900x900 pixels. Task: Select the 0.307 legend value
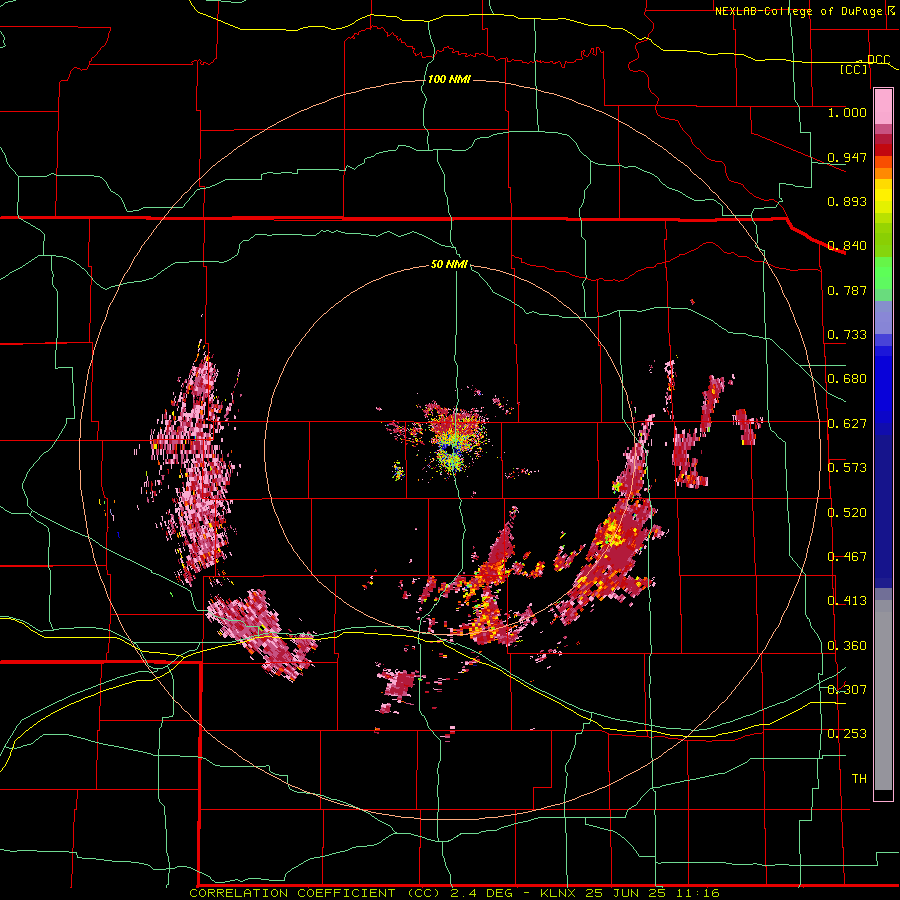pyautogui.click(x=847, y=690)
